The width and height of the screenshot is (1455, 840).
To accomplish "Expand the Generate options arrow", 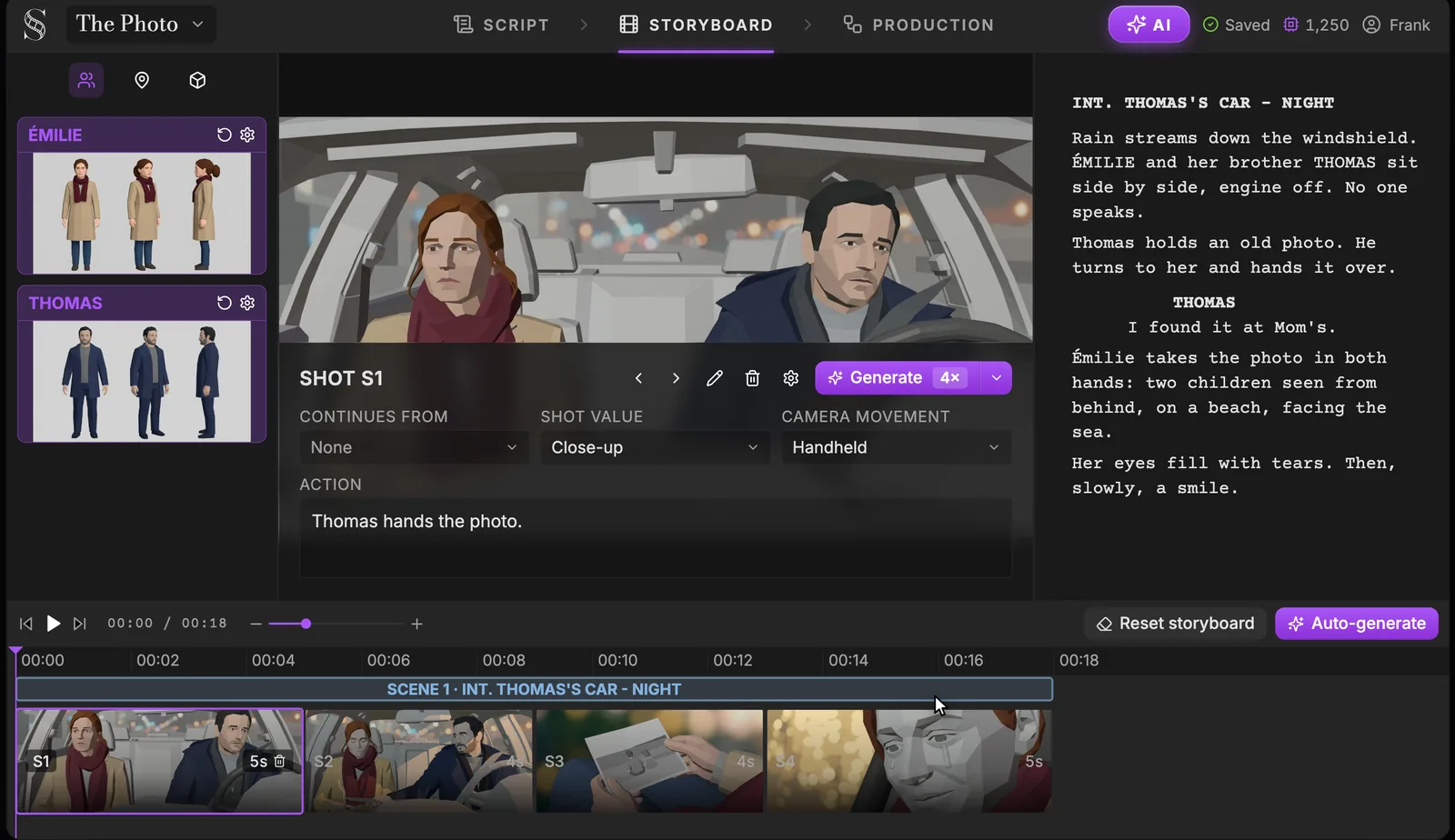I will [x=997, y=378].
